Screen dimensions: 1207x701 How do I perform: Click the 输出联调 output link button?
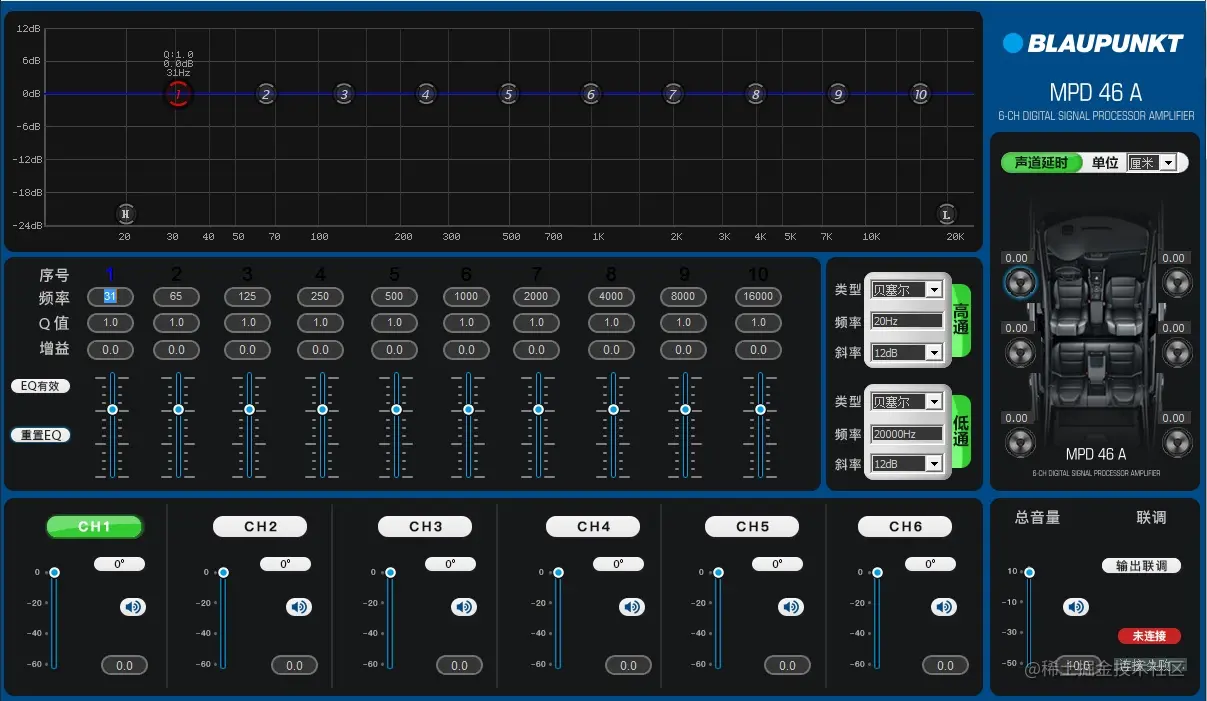click(1141, 566)
